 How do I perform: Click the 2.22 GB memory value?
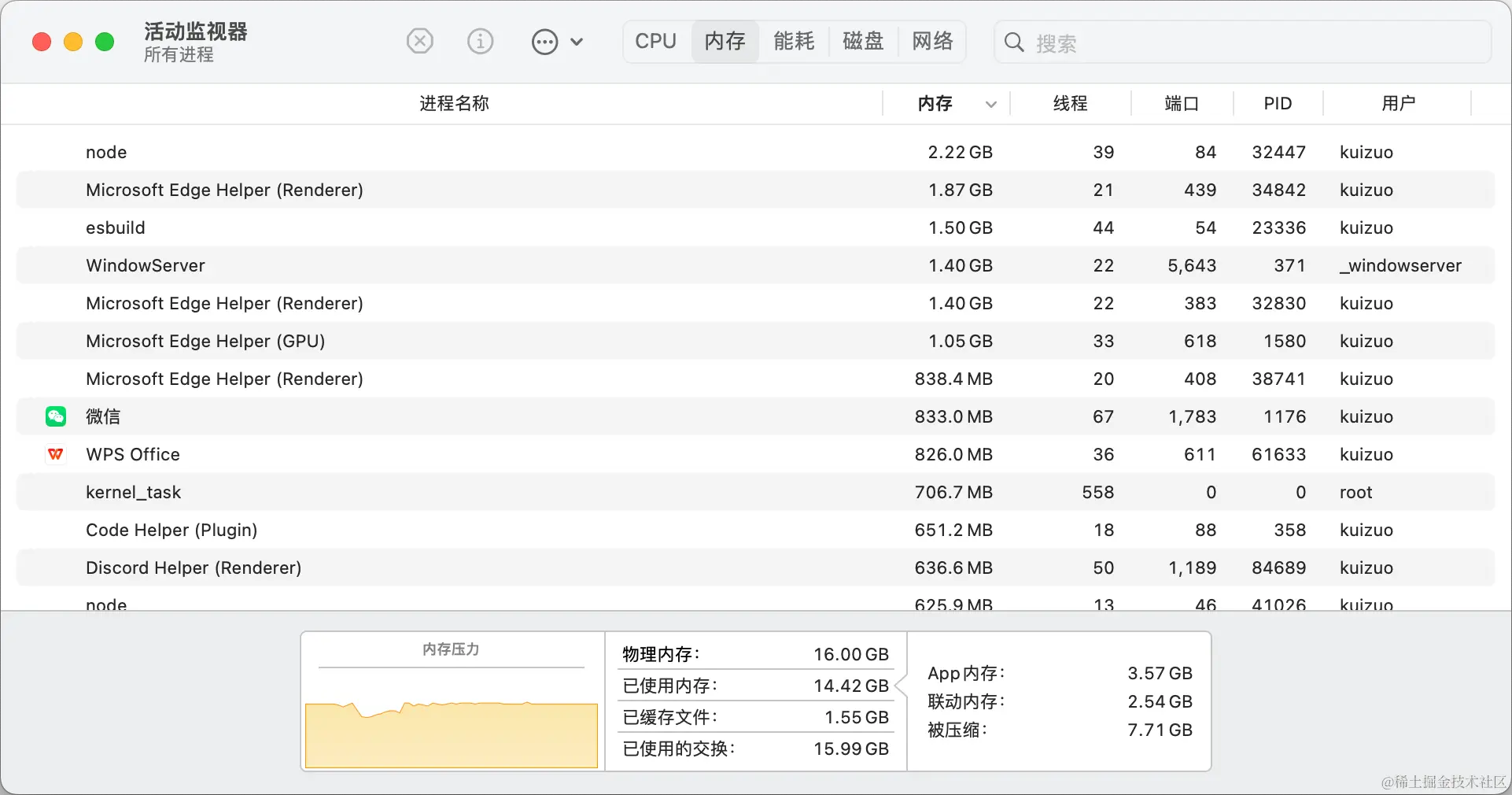click(x=960, y=152)
